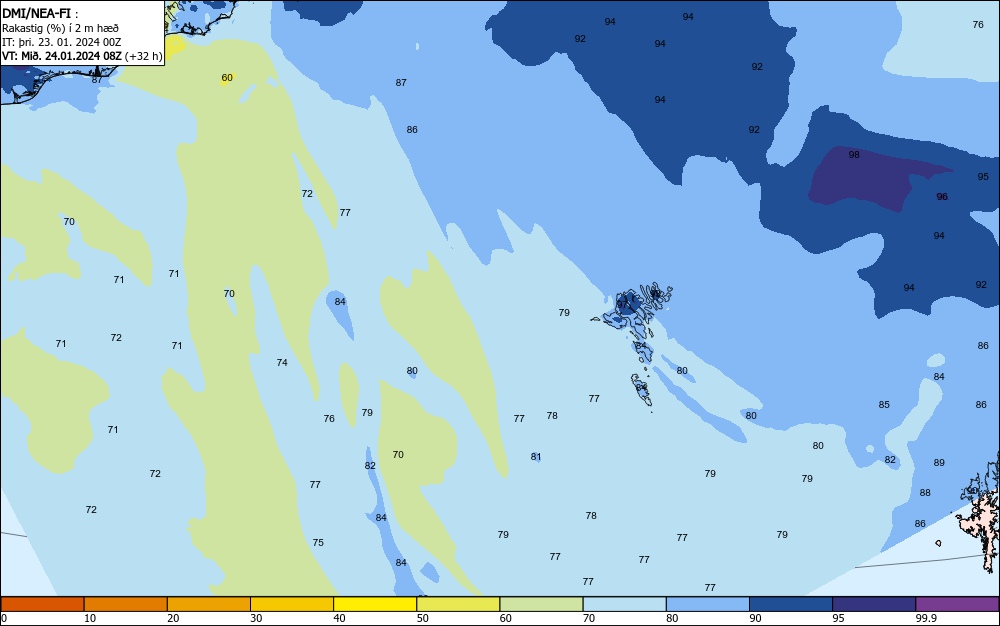Viewport: 1000px width, 626px height.
Task: Click the '(+32 h)' forecast offset text
Action: [x=143, y=56]
